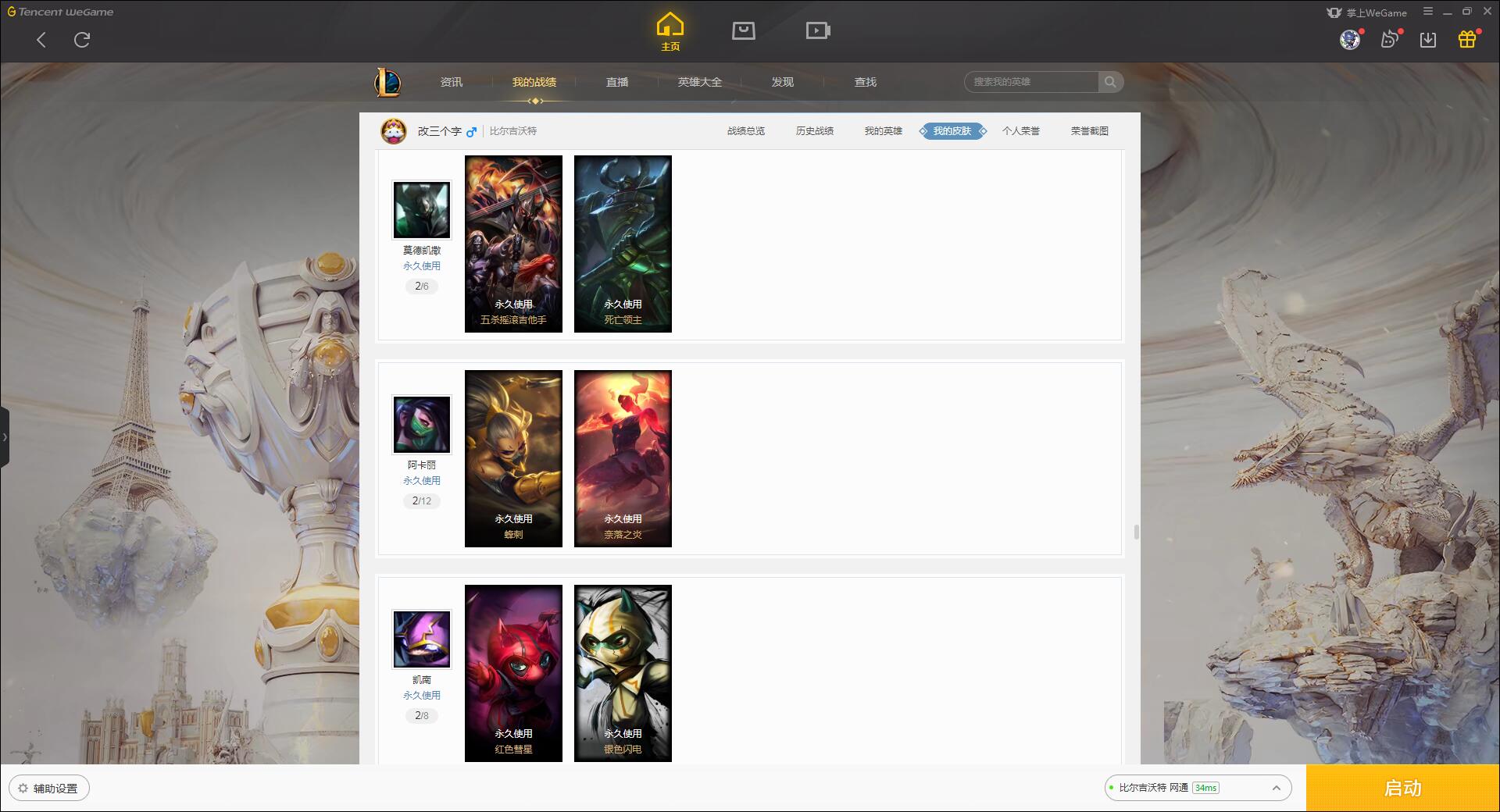1500x812 pixels.
Task: Click the 比尔吉沃特 server label under profile
Action: 513,131
